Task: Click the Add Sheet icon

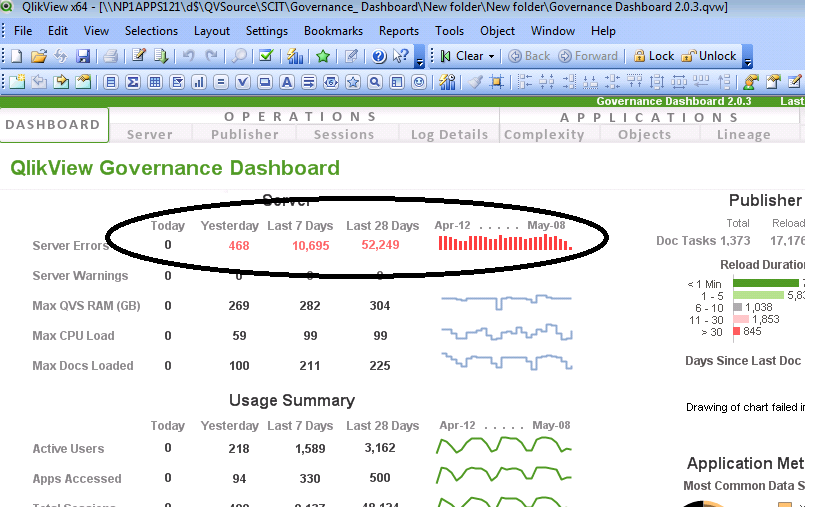Action: (17, 82)
